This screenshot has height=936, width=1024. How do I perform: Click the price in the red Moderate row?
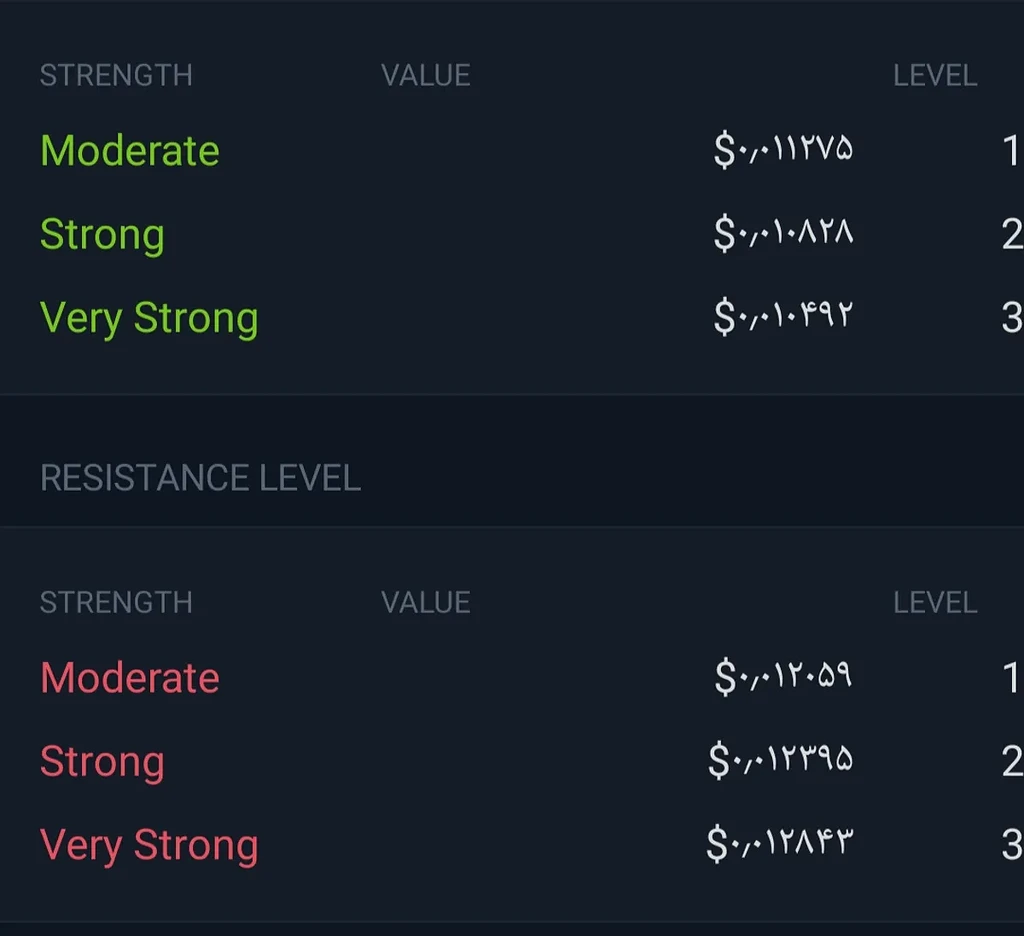[783, 678]
